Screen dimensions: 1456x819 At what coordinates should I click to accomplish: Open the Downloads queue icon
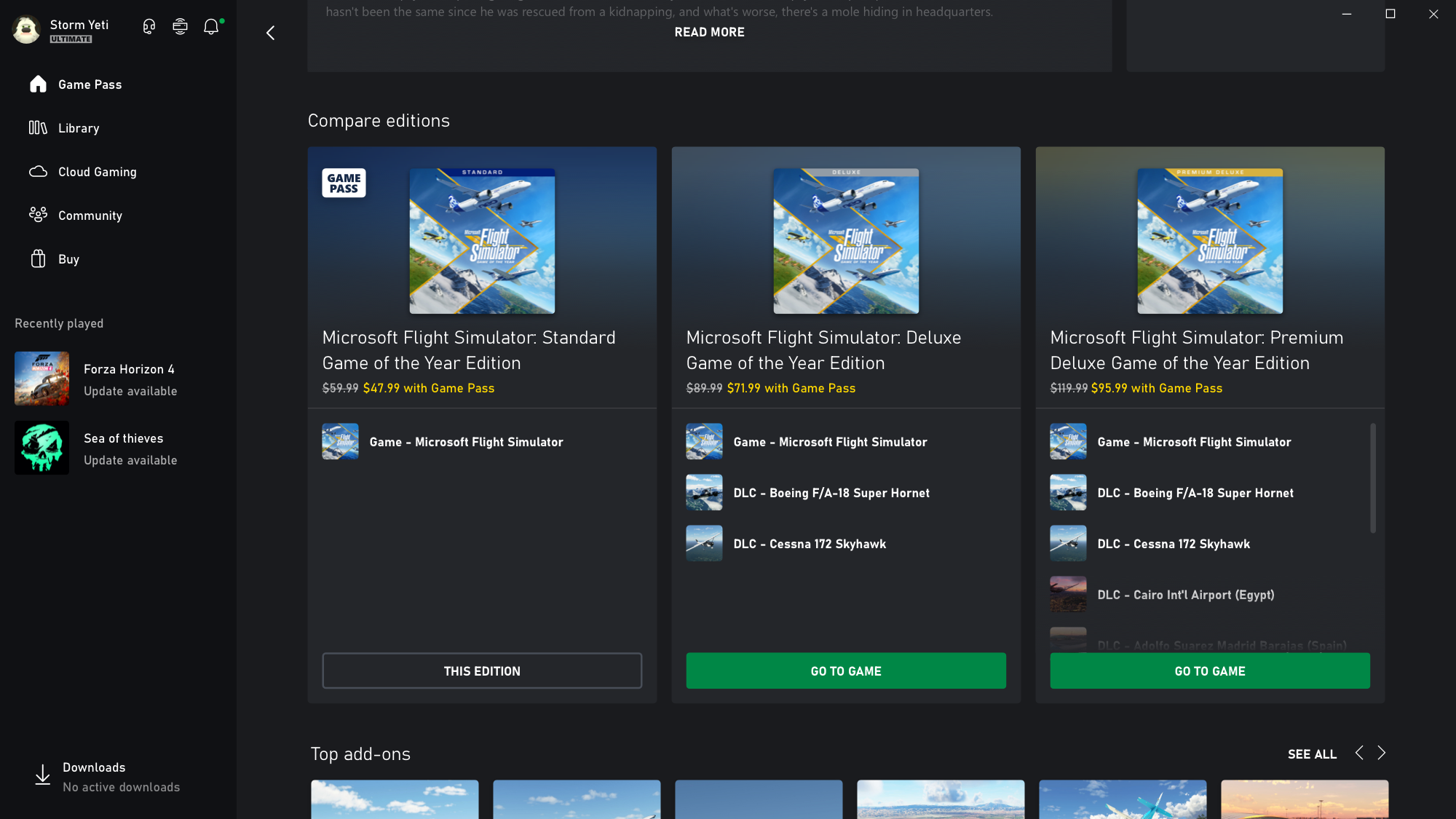pos(43,775)
